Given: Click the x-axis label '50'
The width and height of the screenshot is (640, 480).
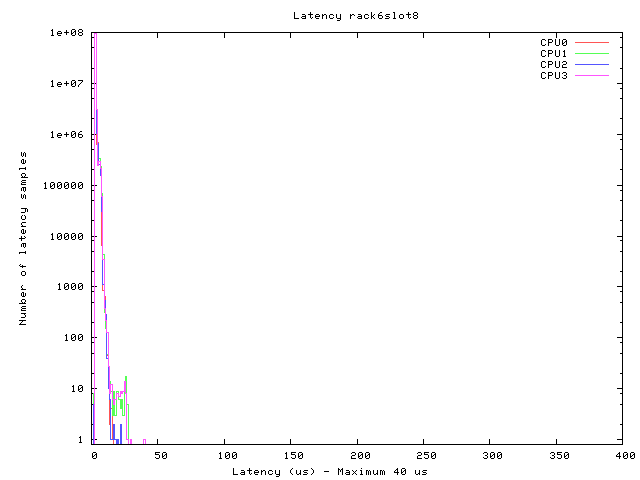Looking at the screenshot, I should coord(161,456).
